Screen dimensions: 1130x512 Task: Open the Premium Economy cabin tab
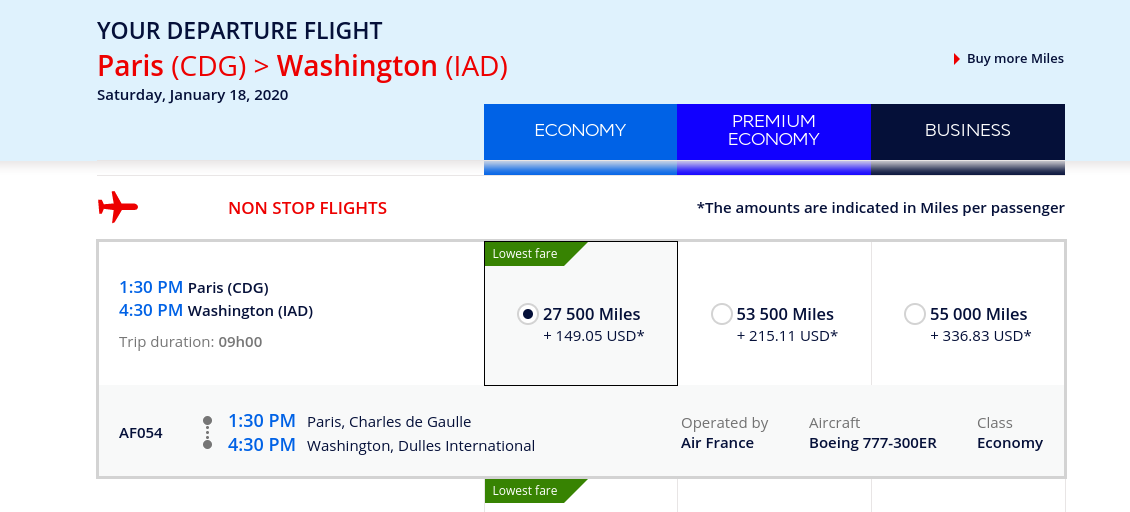[x=773, y=131]
